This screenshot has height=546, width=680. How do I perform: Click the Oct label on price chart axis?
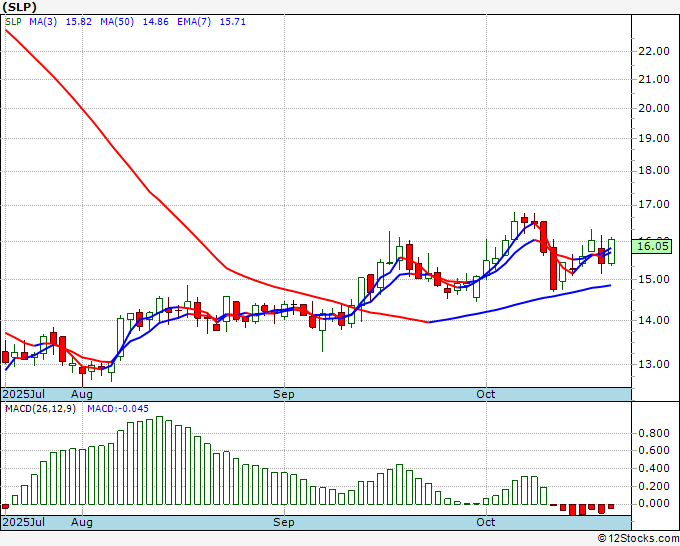point(485,394)
